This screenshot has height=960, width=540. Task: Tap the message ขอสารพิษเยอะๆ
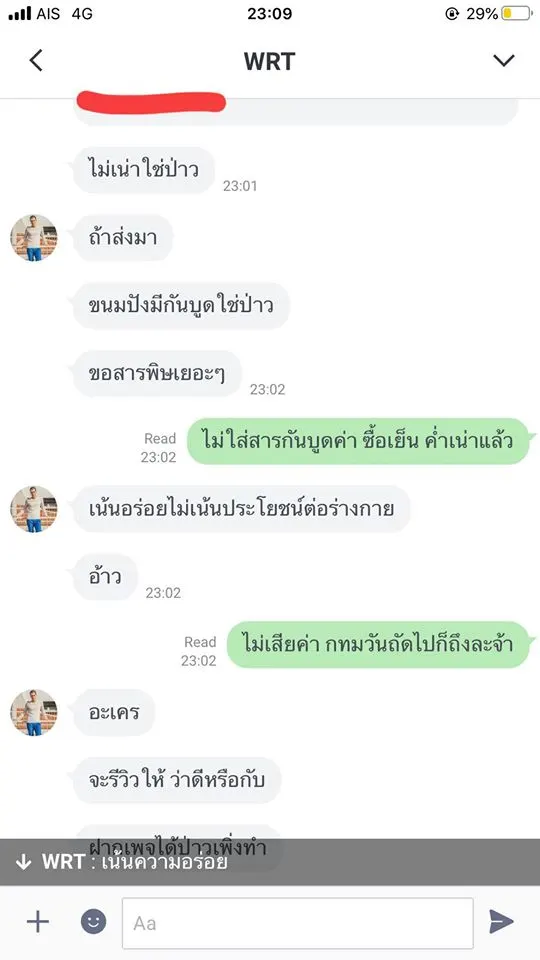(x=157, y=373)
